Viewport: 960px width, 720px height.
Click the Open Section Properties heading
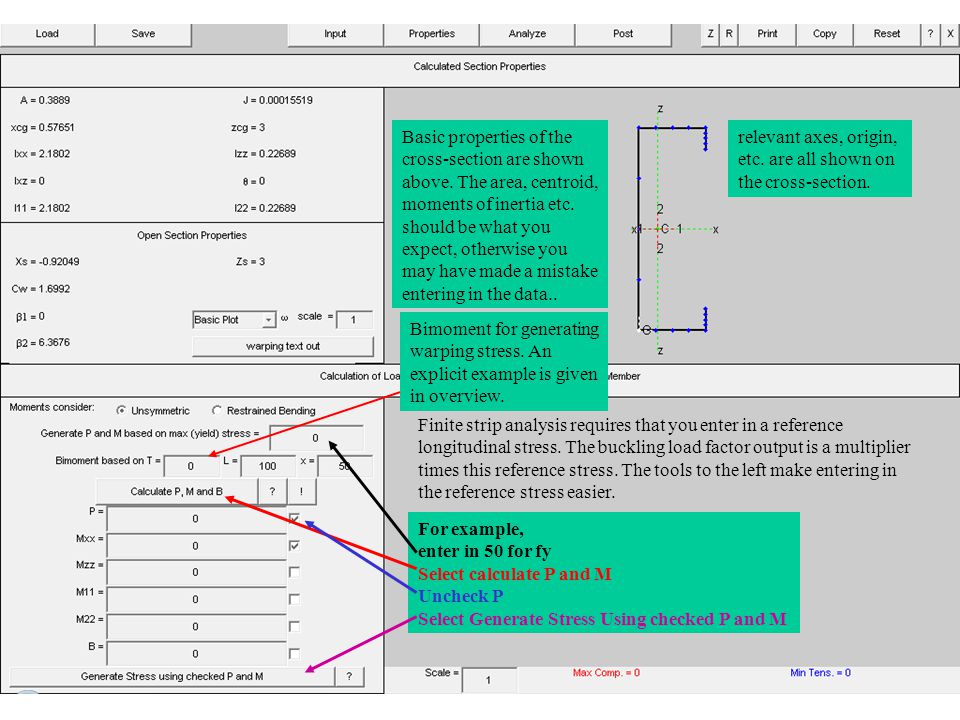coord(192,236)
